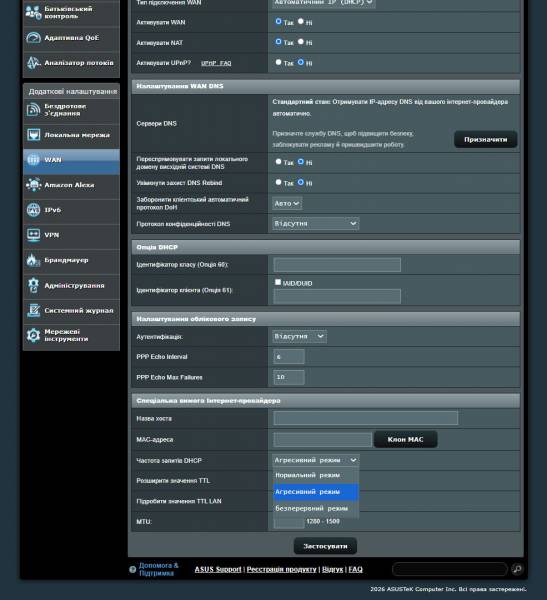Open the WAN connection type dropdown

324,2
